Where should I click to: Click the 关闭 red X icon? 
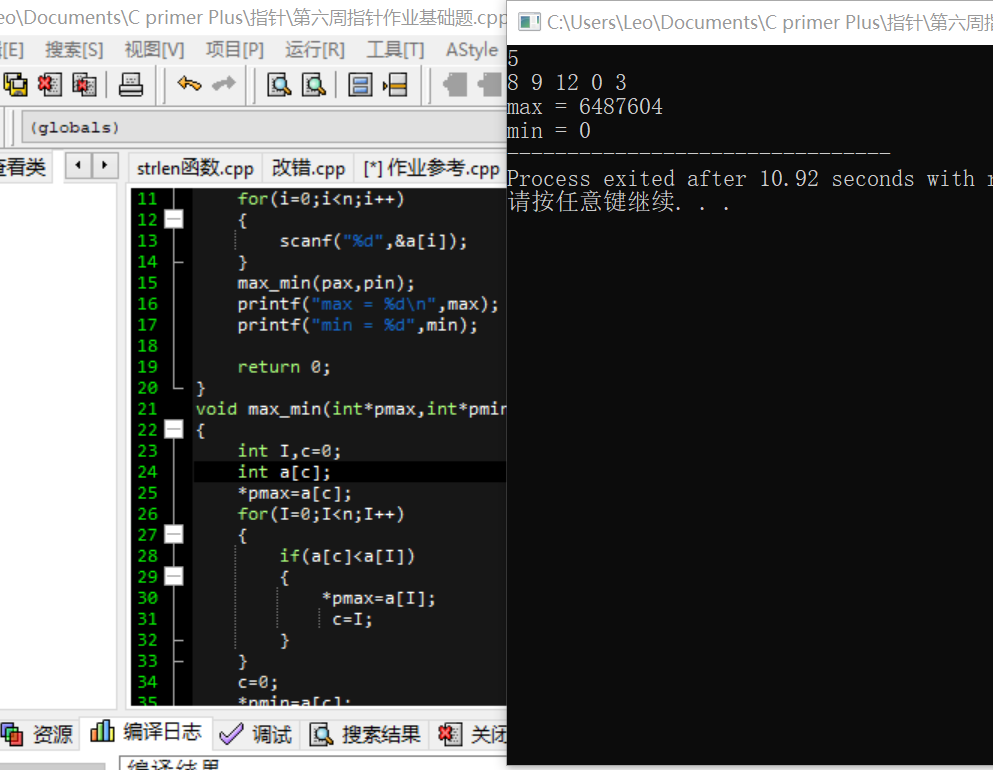(450, 735)
